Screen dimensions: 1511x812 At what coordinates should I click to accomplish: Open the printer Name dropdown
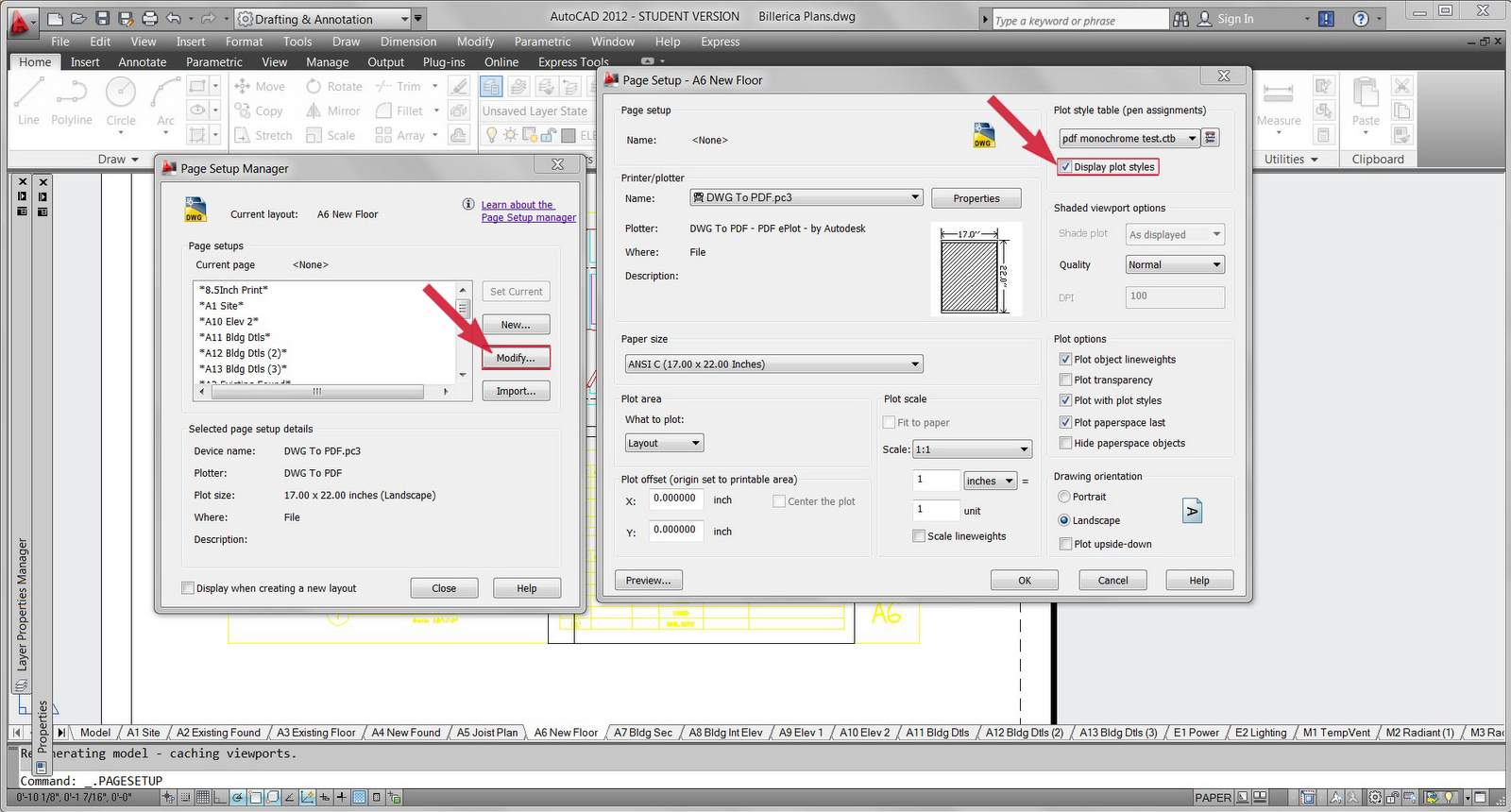806,197
